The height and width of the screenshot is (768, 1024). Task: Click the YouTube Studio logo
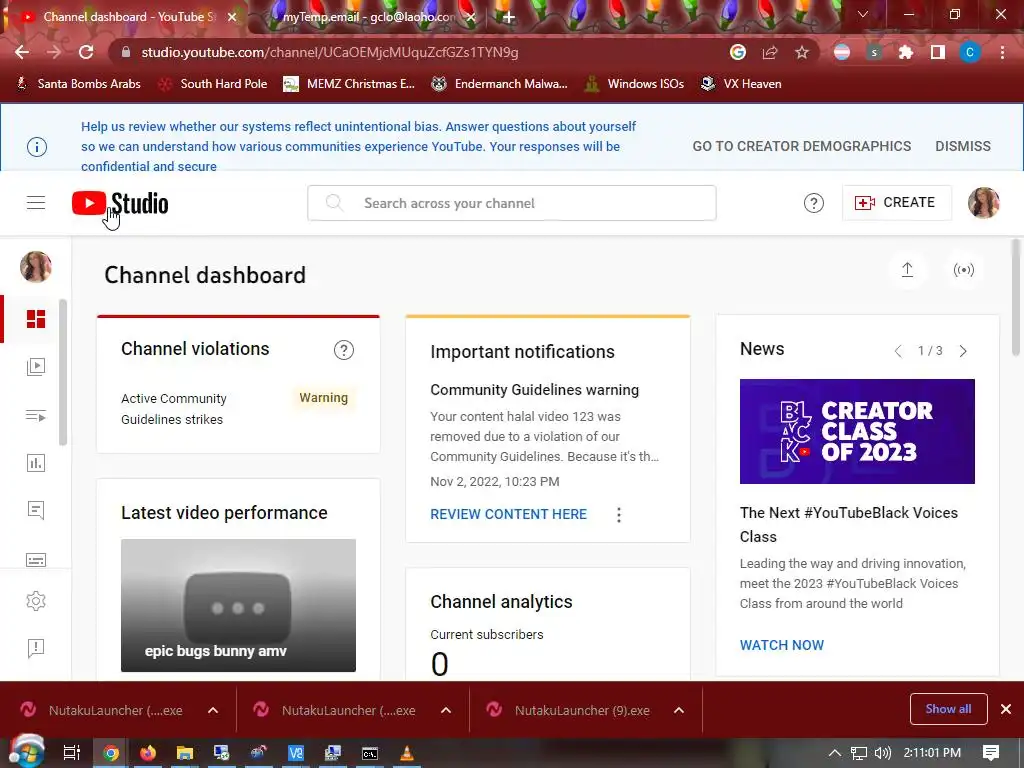pyautogui.click(x=120, y=204)
